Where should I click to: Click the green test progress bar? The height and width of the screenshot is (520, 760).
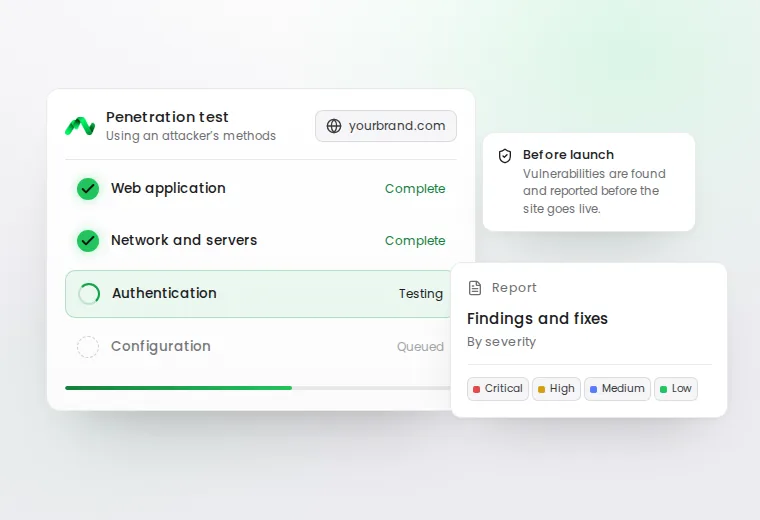[x=178, y=388]
